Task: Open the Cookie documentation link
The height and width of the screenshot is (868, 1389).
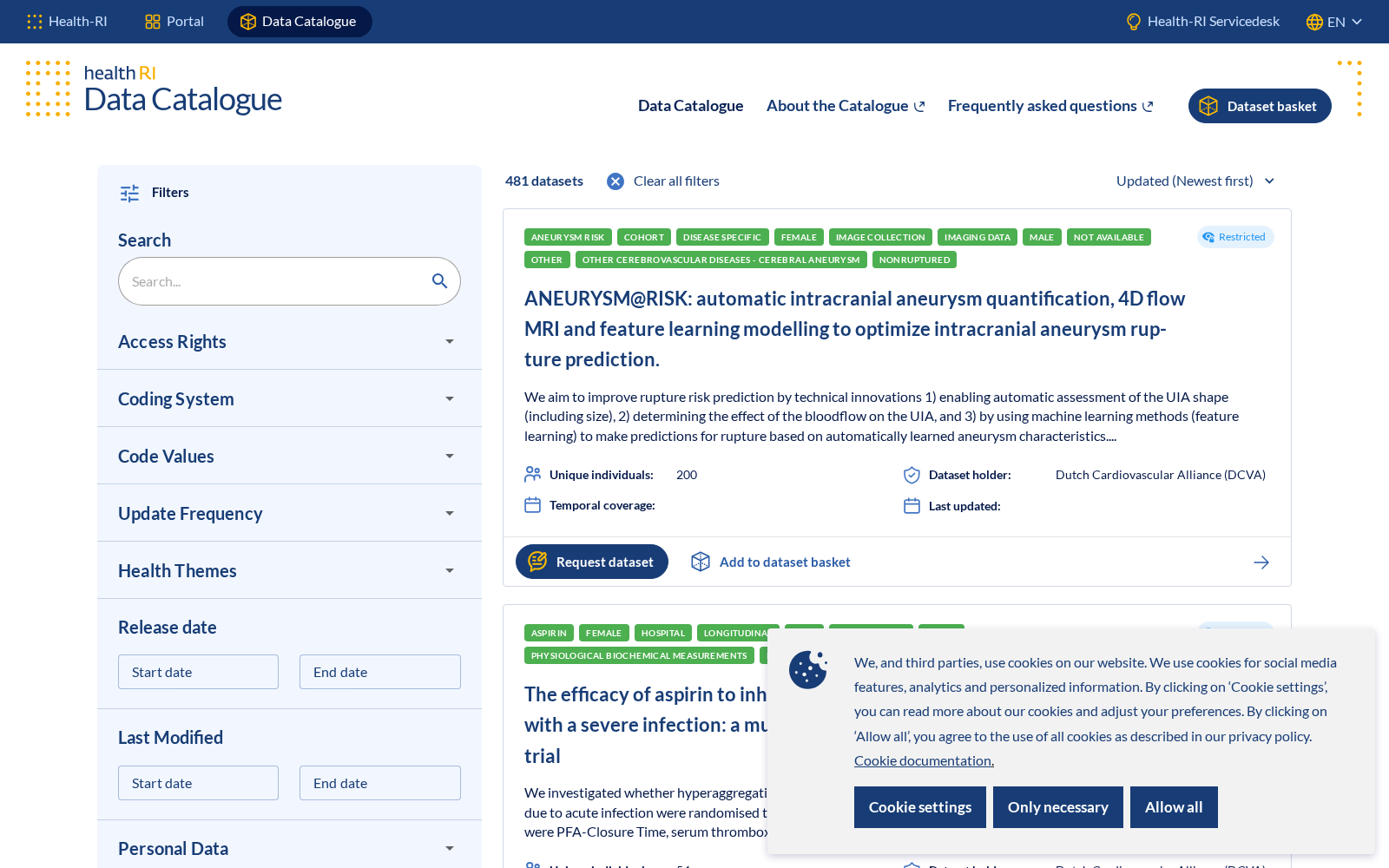Action: coord(924,760)
